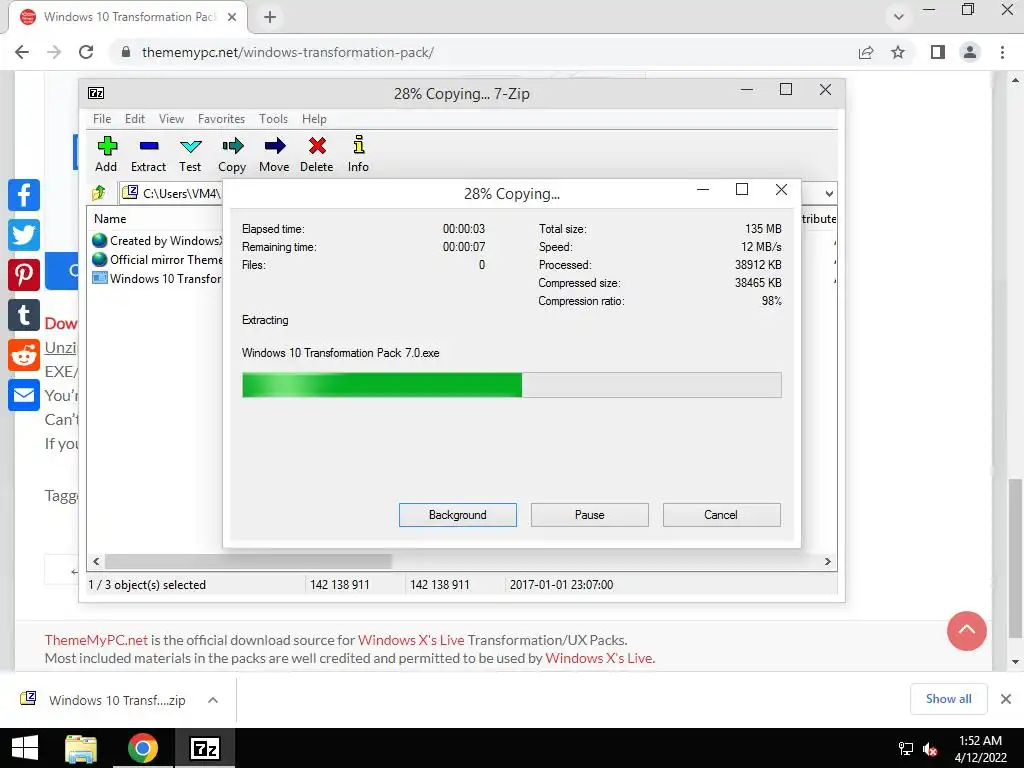1024x768 pixels.
Task: Open download item options chevron
Action: [213, 700]
